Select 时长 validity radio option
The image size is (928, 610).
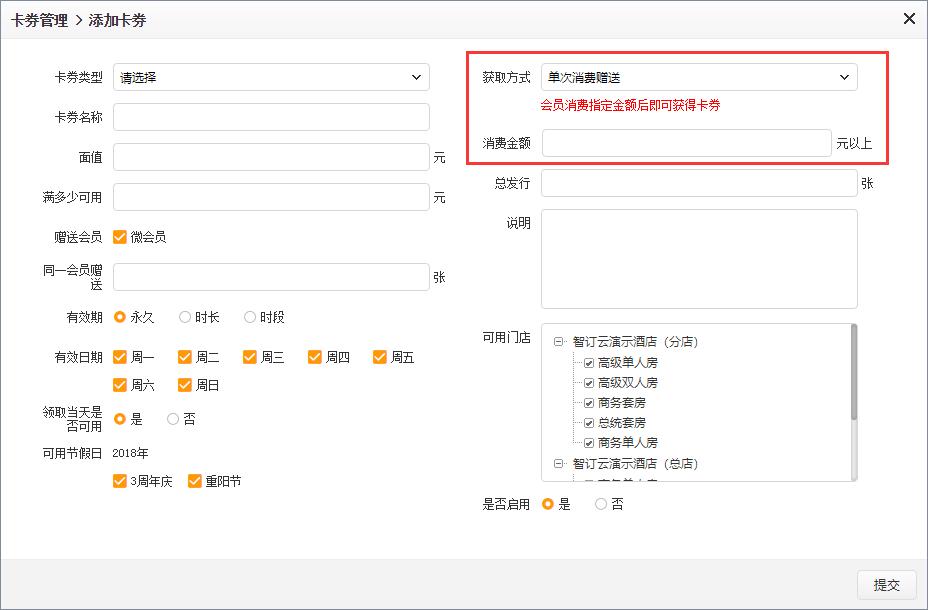pos(185,317)
